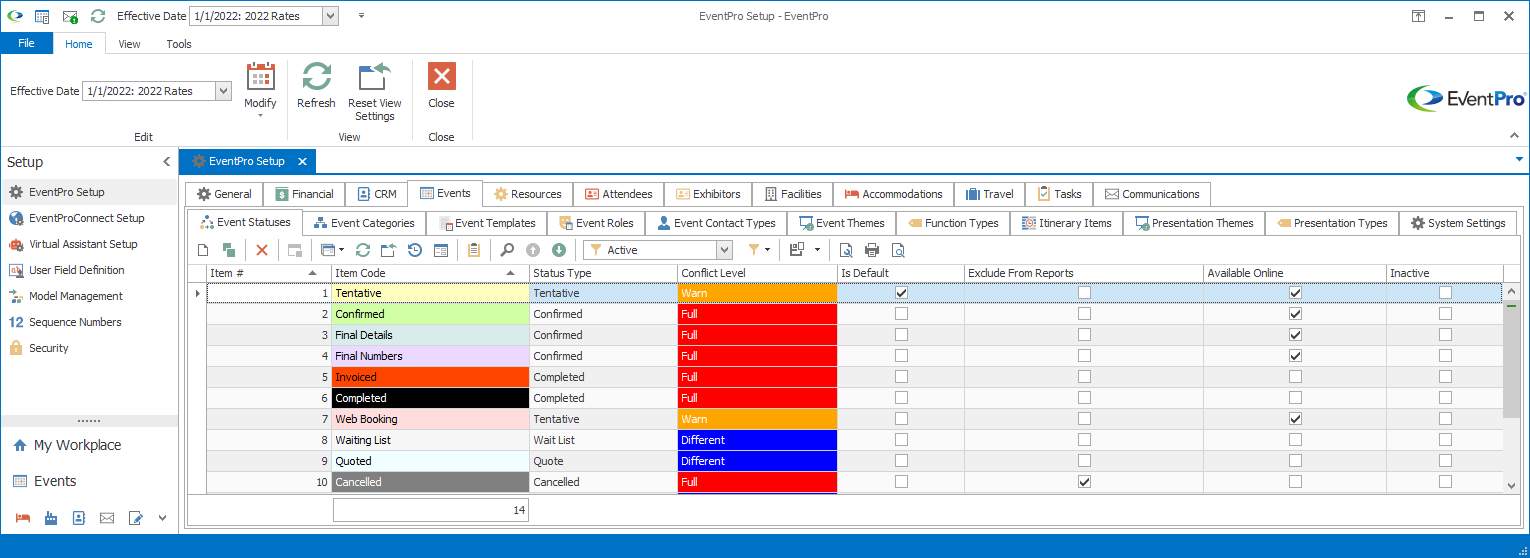The height and width of the screenshot is (558, 1530).
Task: Toggle Available Online for Final Numbers row
Action: pos(1295,356)
